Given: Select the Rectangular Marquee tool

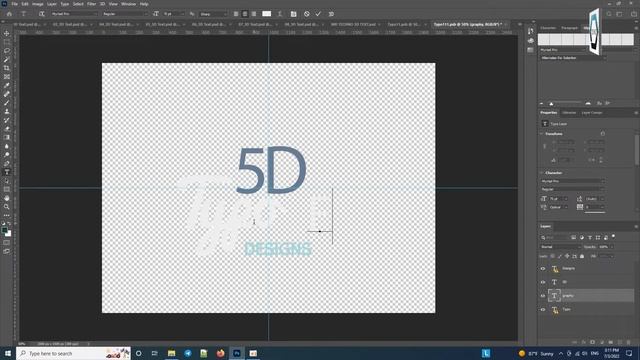Looking at the screenshot, I should [7, 42].
